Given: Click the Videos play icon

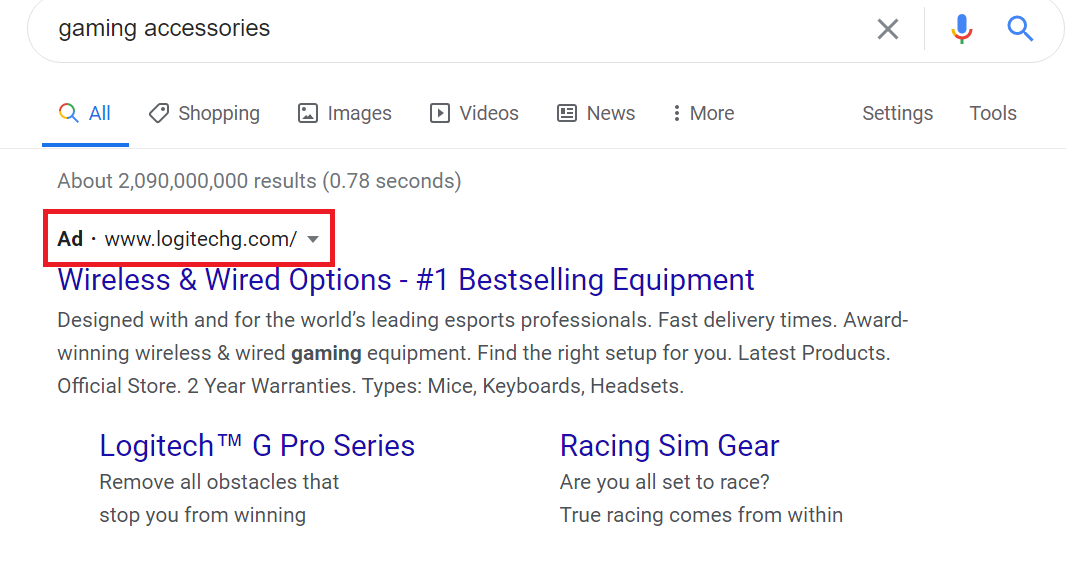Looking at the screenshot, I should pos(440,113).
